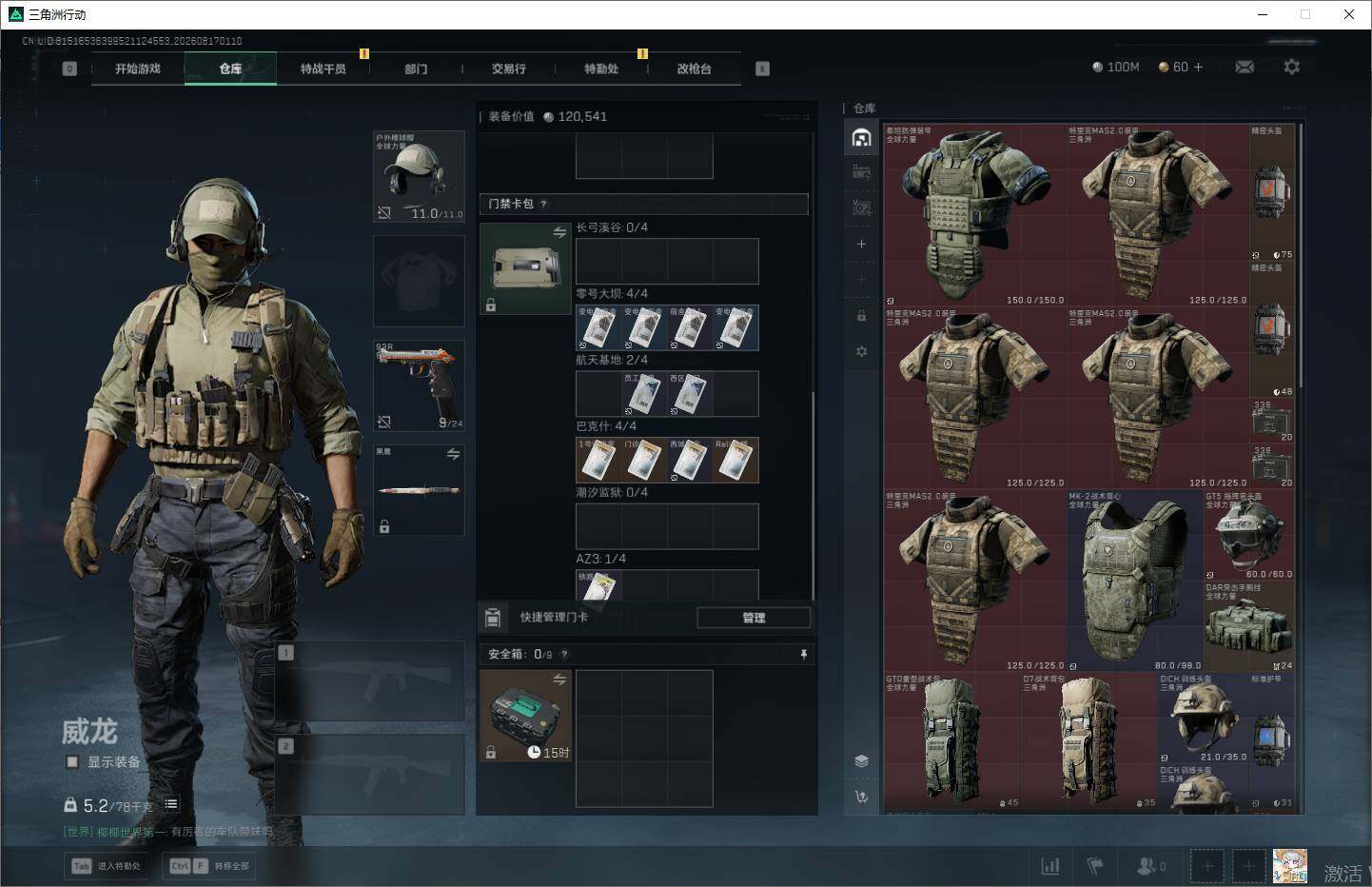1372x887 pixels.
Task: Select empty primary weapon slot 1
Action: (x=369, y=681)
